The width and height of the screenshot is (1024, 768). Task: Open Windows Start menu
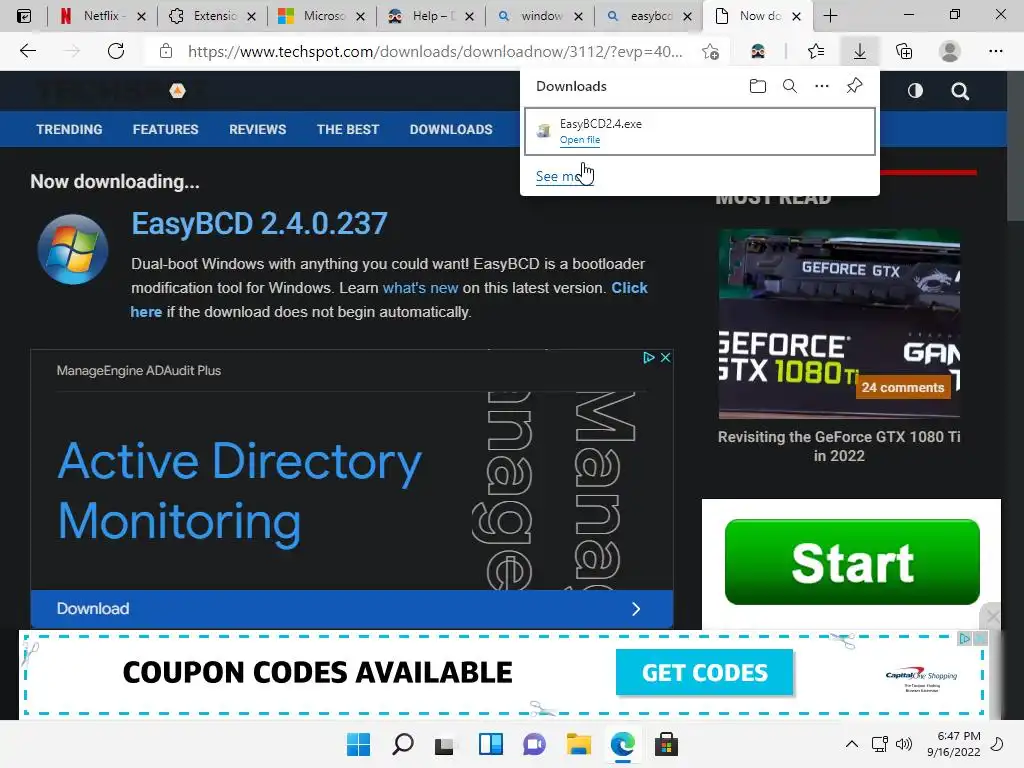(358, 744)
